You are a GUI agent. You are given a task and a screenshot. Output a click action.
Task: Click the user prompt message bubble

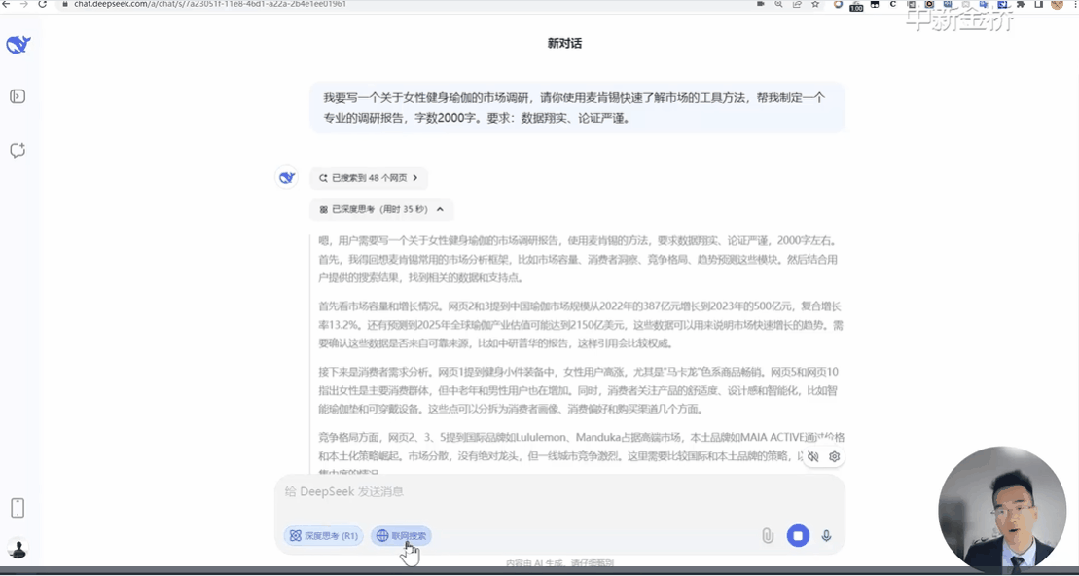coord(577,107)
